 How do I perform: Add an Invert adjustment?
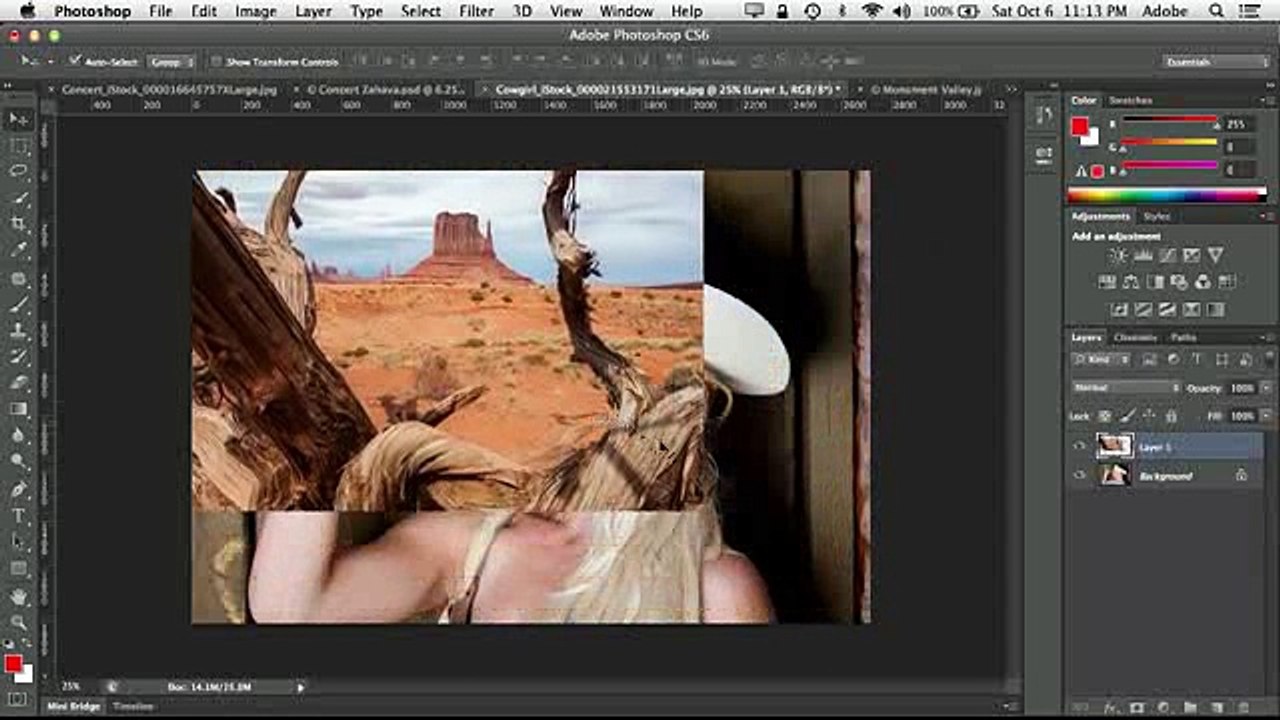tap(1118, 310)
